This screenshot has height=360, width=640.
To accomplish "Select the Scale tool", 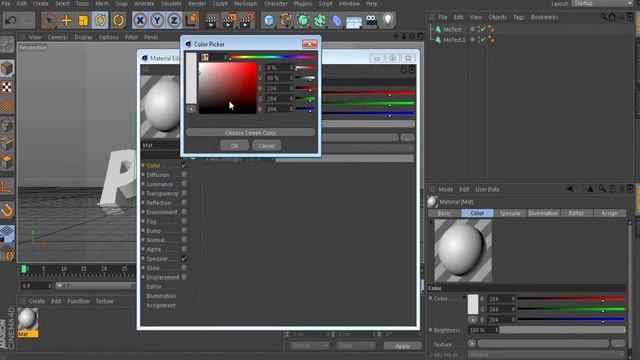I will pyautogui.click(x=83, y=20).
